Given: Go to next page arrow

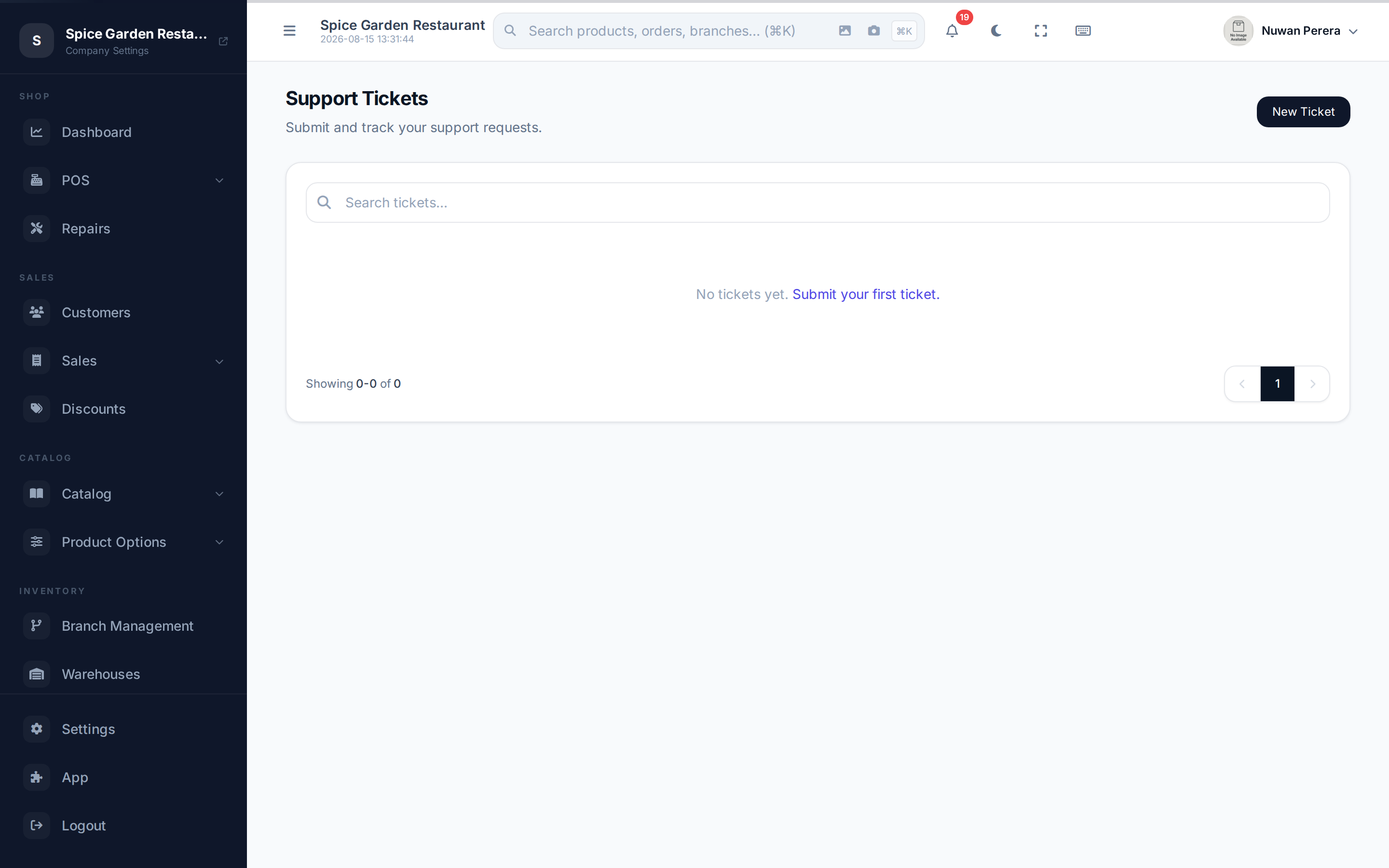Looking at the screenshot, I should click(1312, 384).
